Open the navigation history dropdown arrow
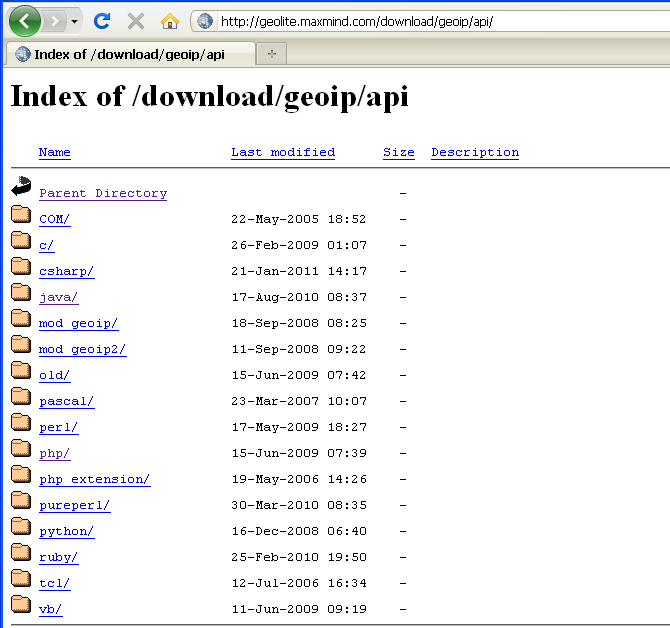The image size is (670, 628). point(75,21)
